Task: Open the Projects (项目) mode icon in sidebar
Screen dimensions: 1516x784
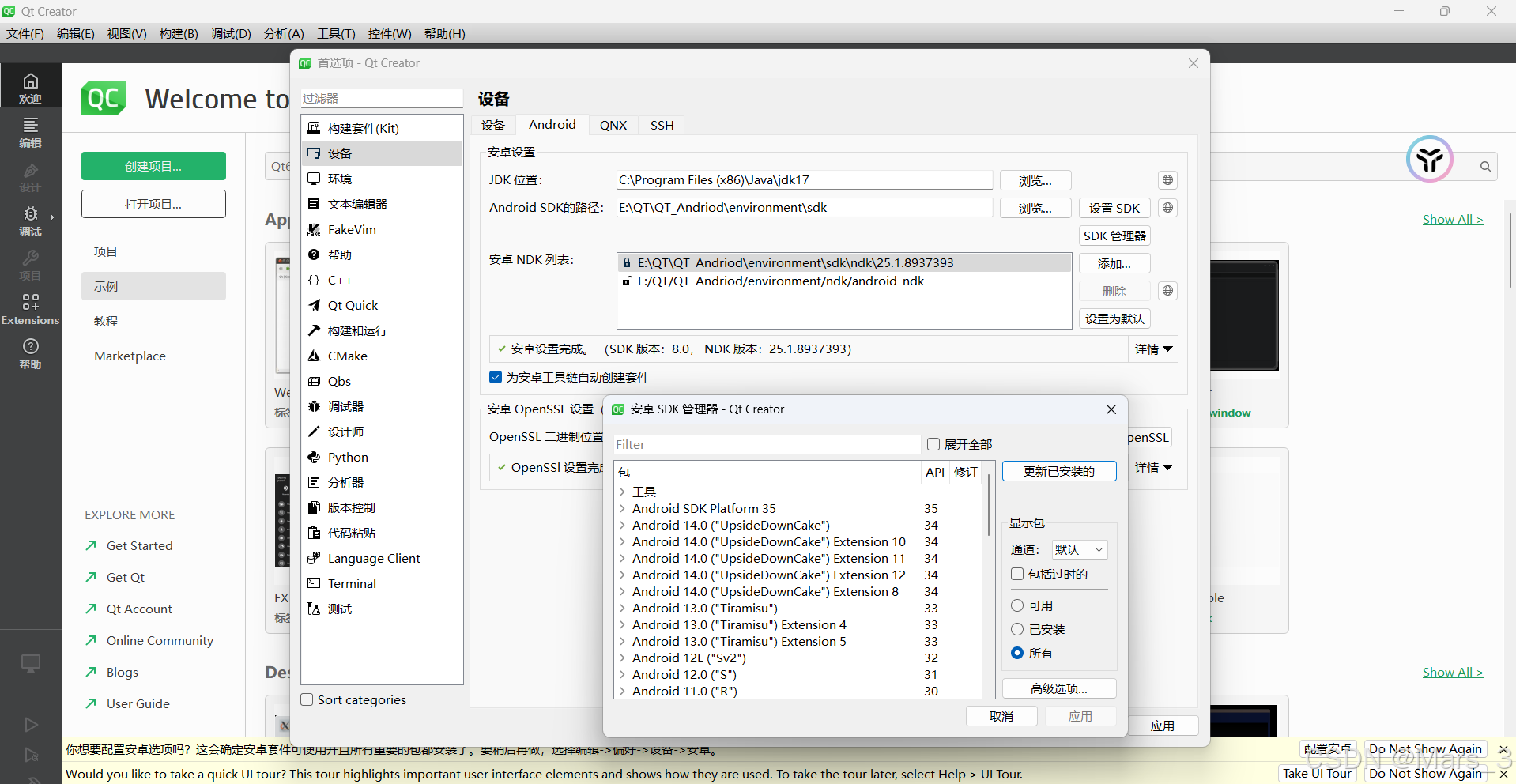Action: point(30,264)
